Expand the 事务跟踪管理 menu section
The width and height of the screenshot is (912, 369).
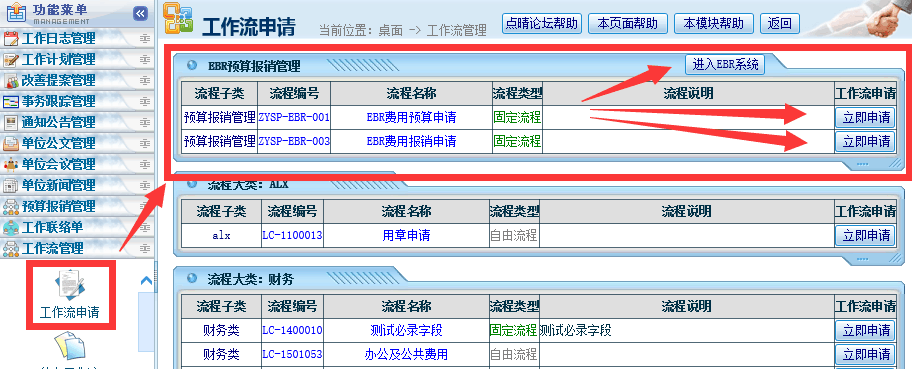pyautogui.click(x=145, y=102)
